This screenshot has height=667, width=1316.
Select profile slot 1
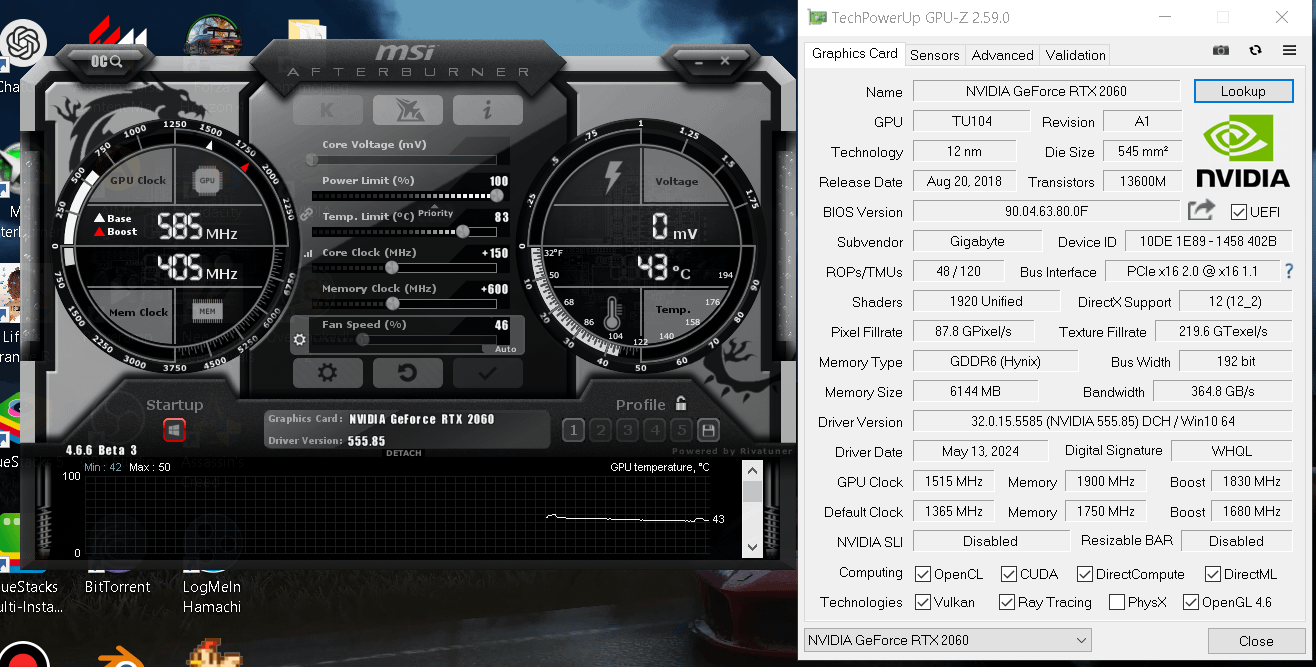[573, 431]
